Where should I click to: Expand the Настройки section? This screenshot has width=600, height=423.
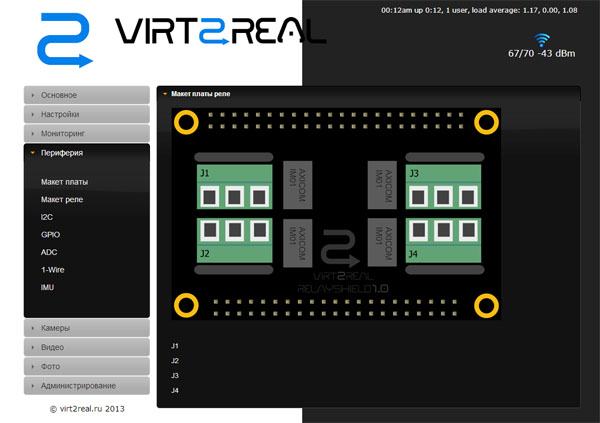86,114
